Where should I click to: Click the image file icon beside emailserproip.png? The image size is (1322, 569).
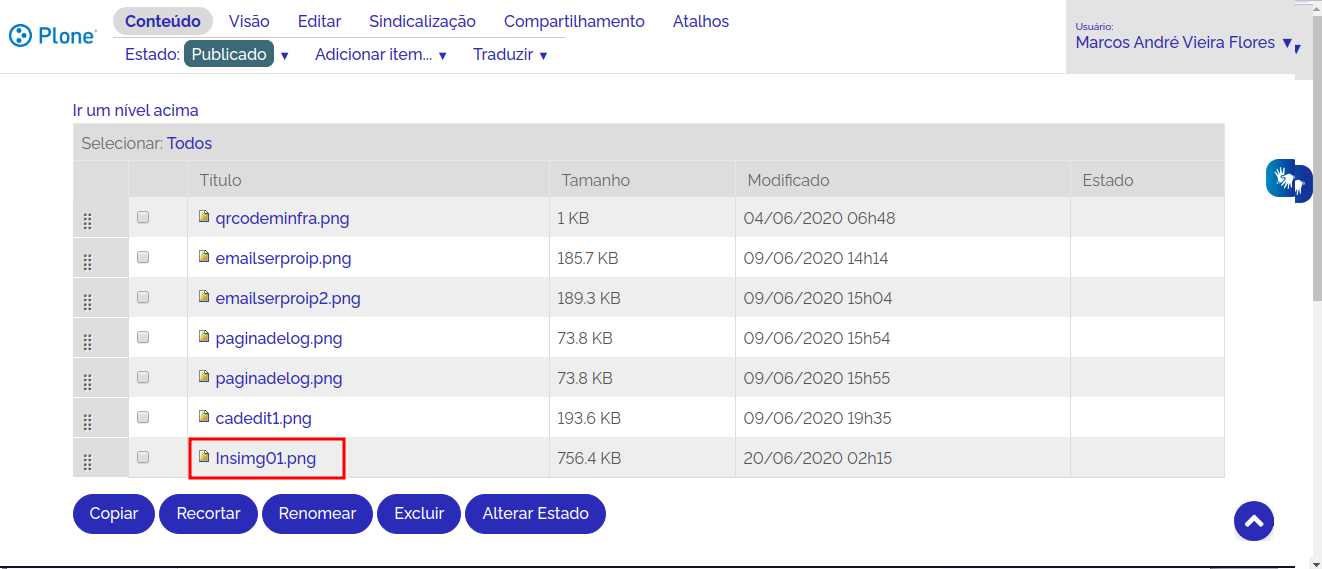click(x=204, y=256)
